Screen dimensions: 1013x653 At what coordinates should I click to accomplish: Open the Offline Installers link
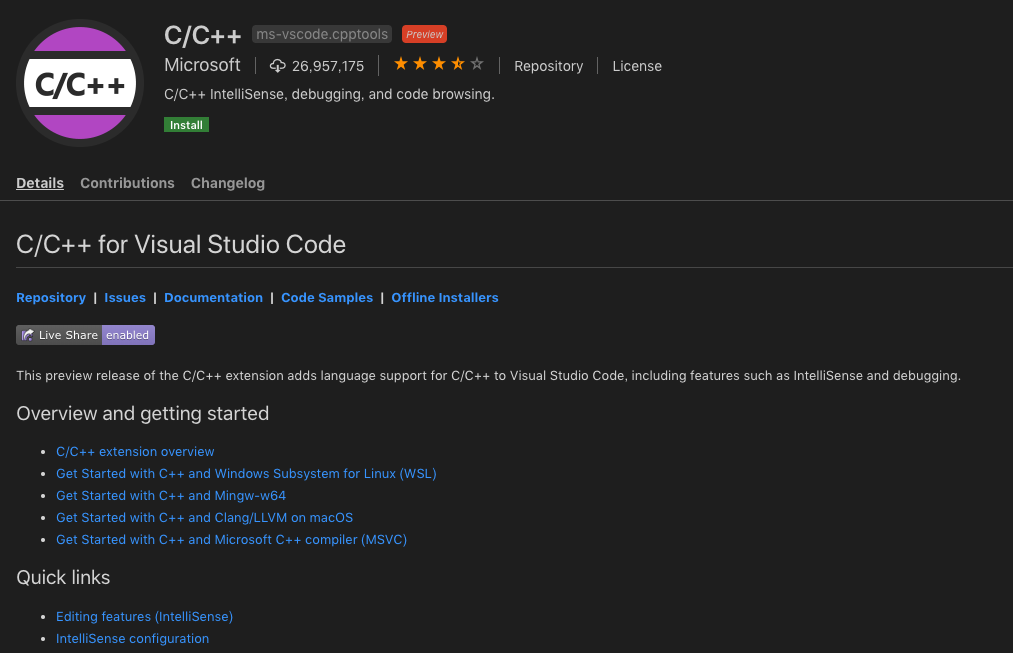tap(444, 298)
